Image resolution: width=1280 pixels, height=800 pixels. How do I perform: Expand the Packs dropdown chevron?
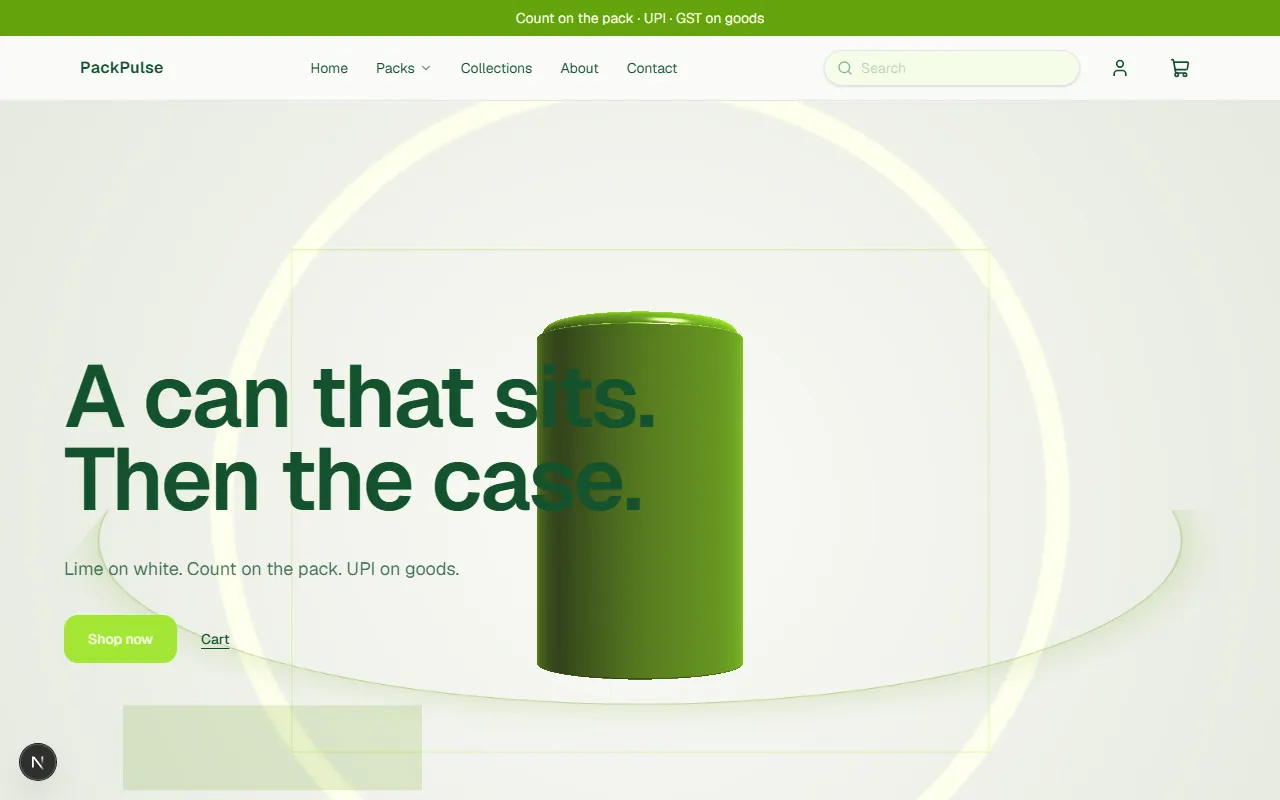point(426,68)
